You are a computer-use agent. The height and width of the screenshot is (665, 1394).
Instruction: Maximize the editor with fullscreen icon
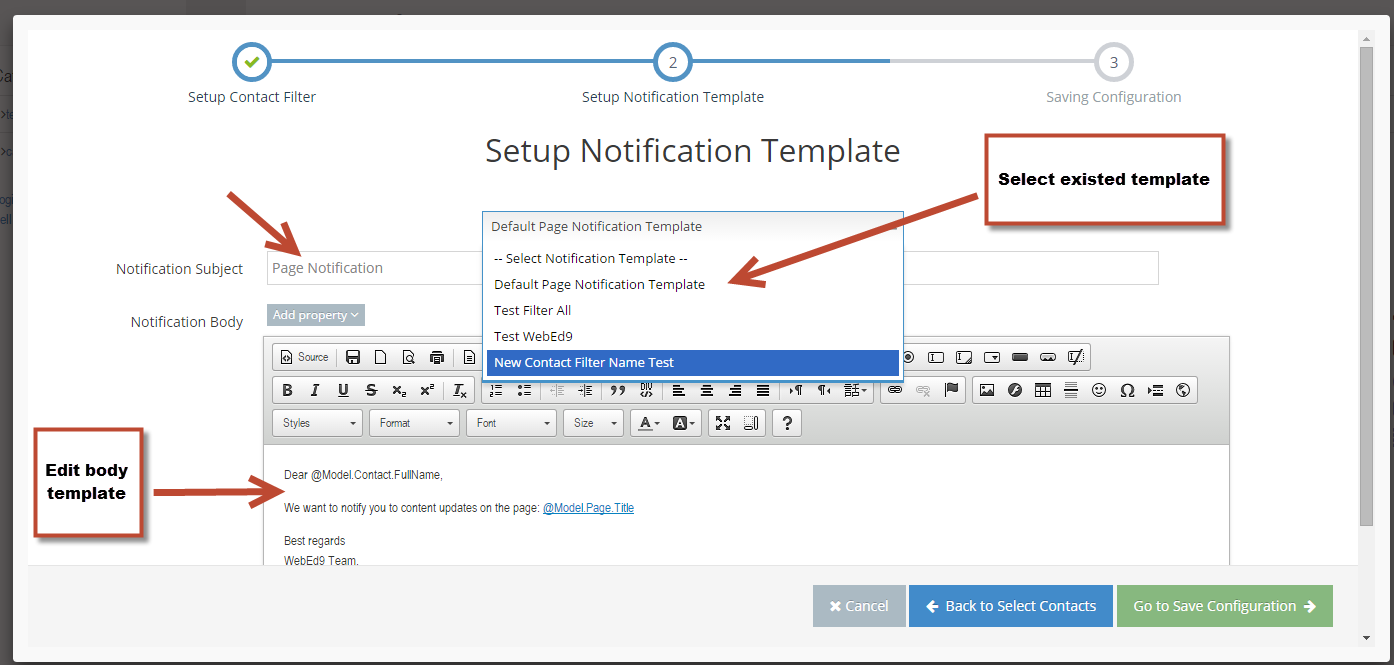(x=723, y=423)
